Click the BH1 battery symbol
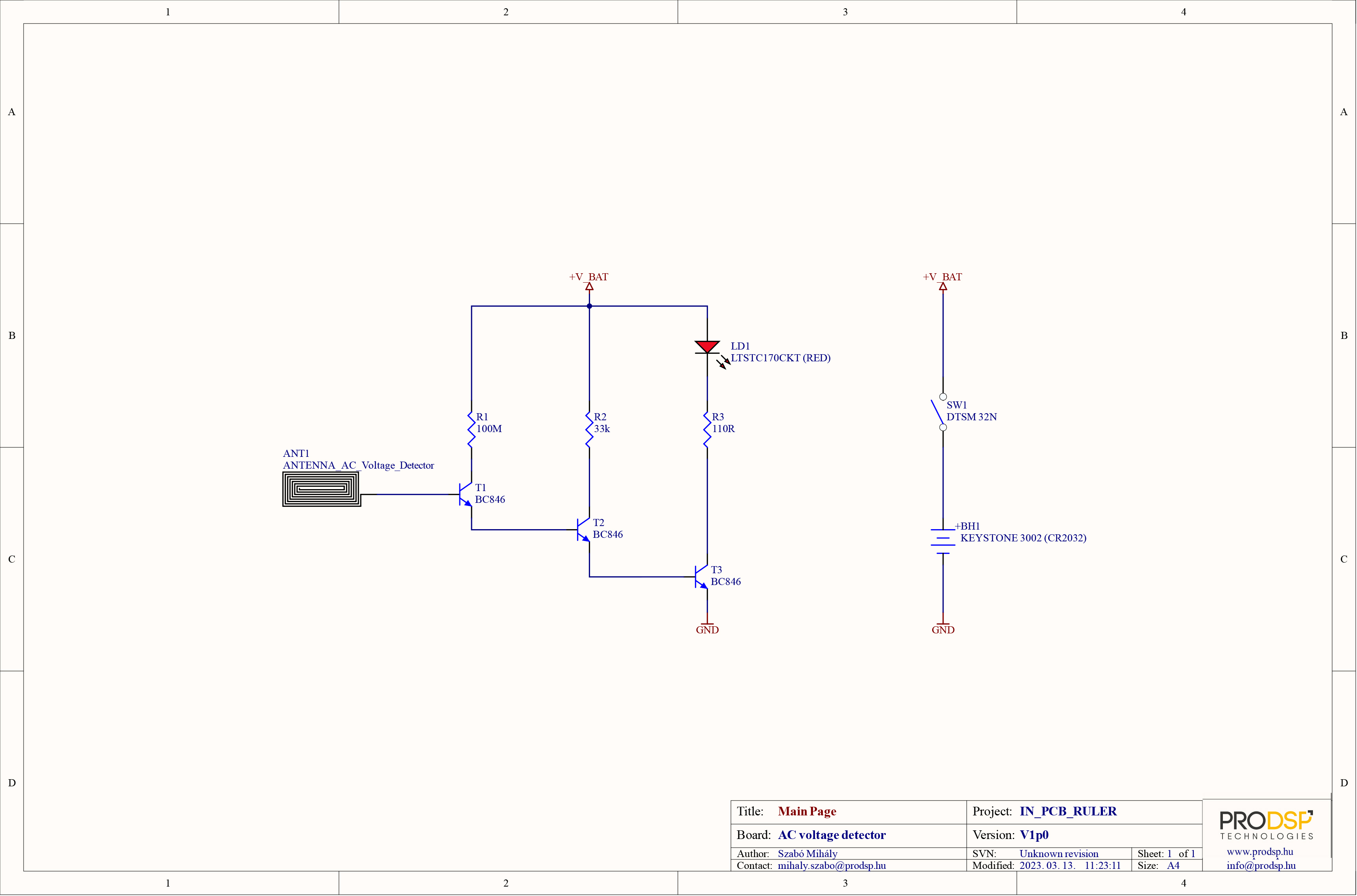 click(943, 541)
